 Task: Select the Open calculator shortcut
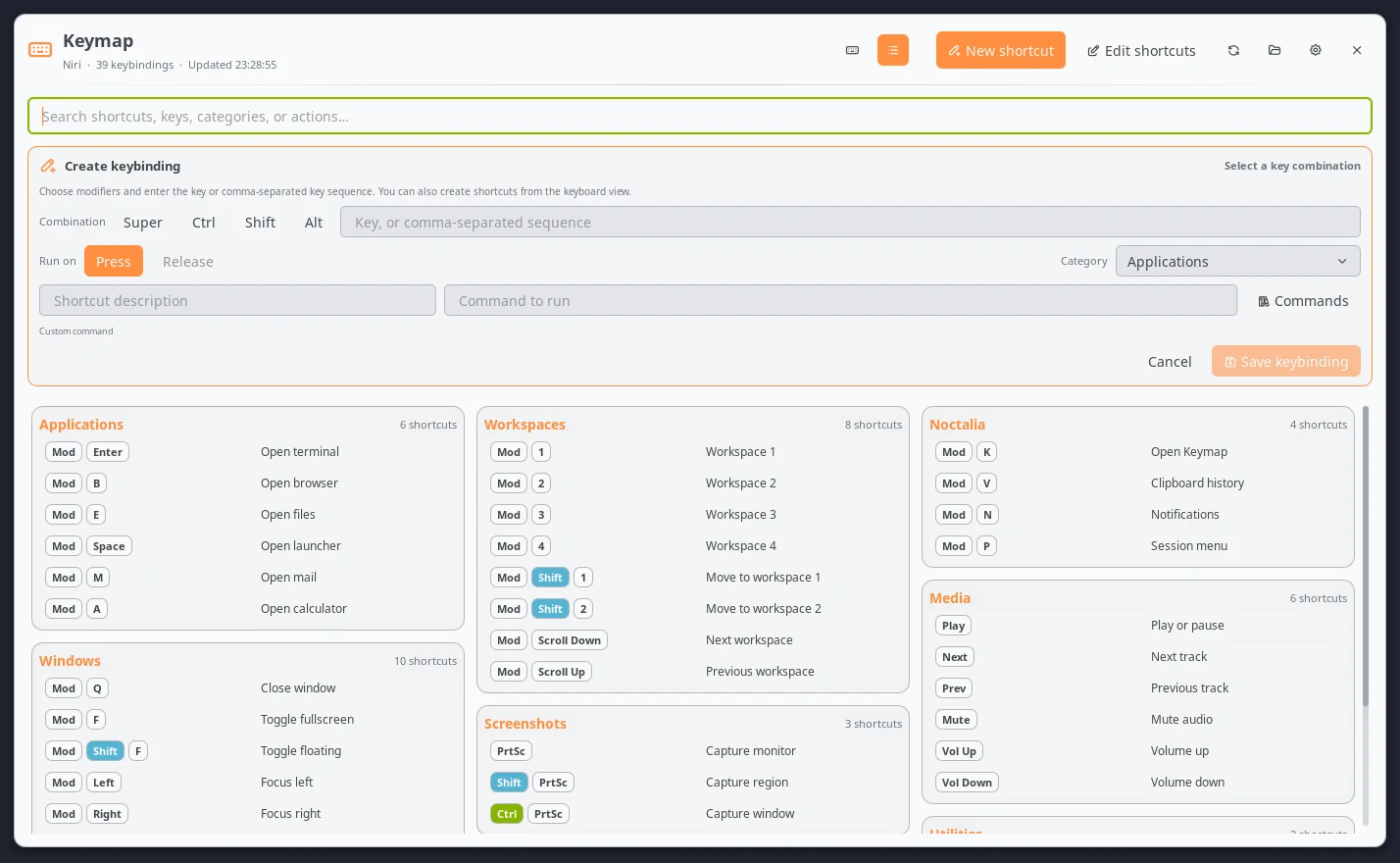coord(248,609)
